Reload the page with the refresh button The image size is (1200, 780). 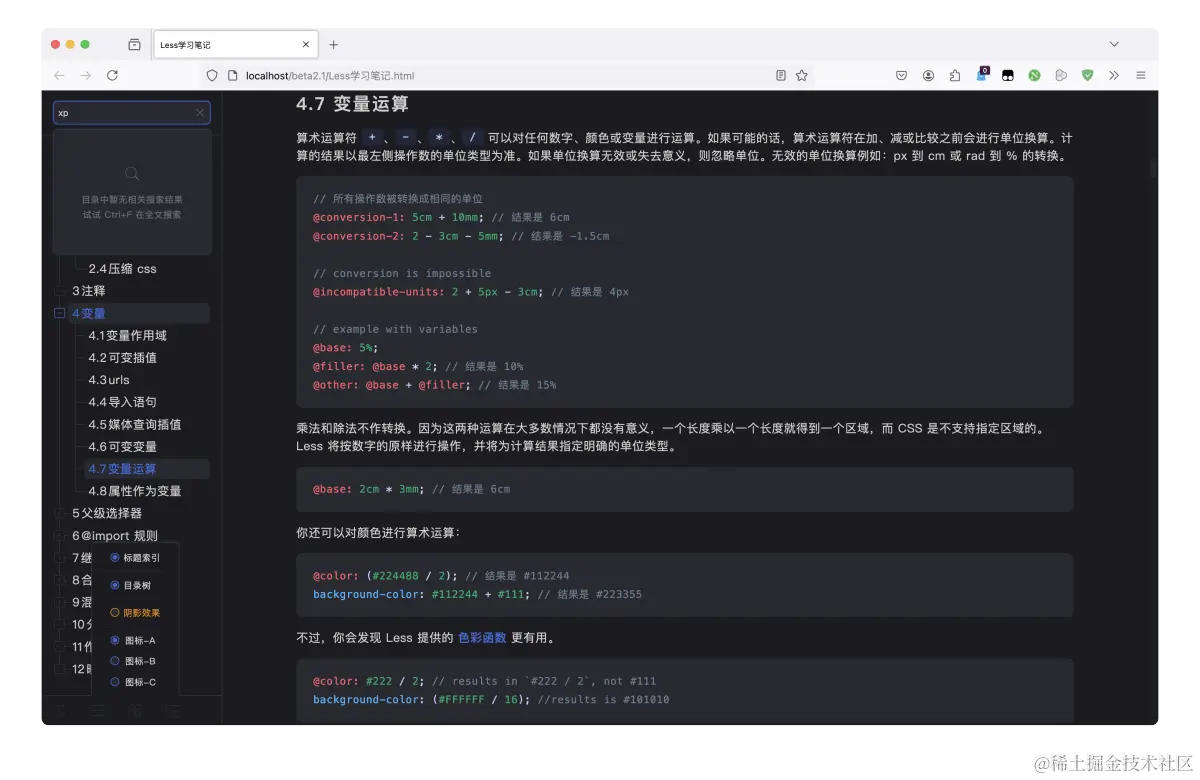[112, 75]
